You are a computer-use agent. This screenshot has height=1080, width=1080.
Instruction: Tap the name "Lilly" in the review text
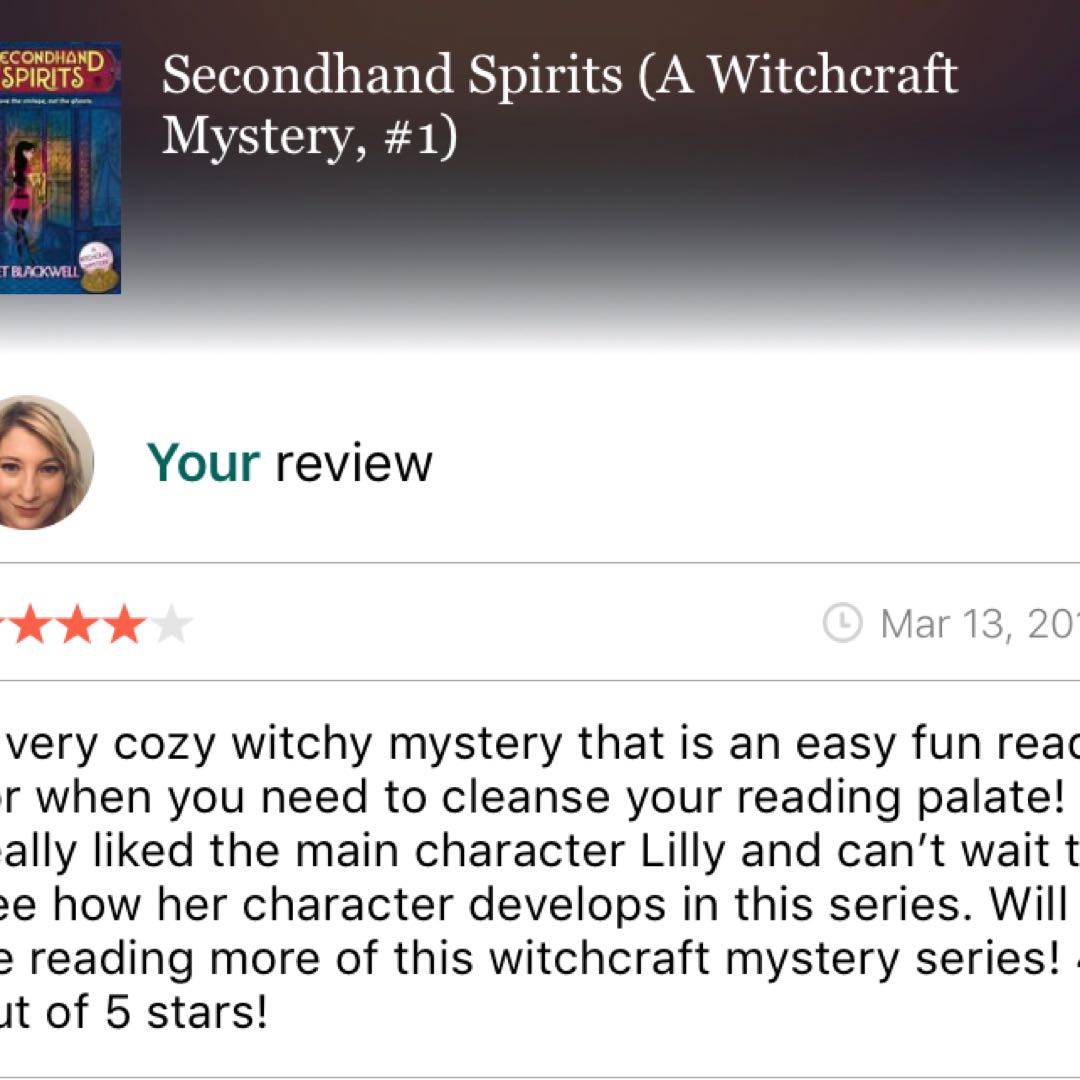(683, 851)
